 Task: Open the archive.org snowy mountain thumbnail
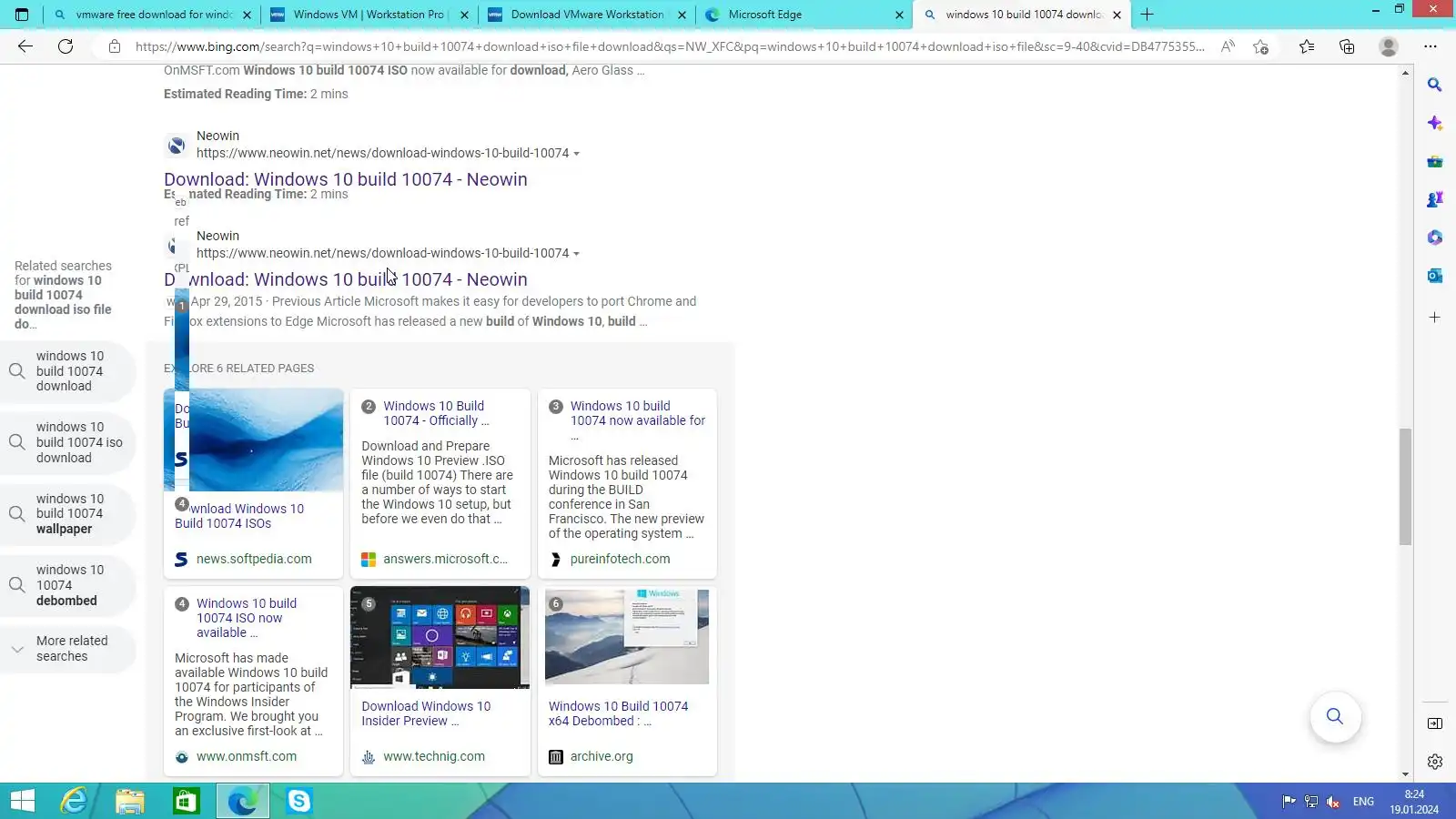(627, 637)
